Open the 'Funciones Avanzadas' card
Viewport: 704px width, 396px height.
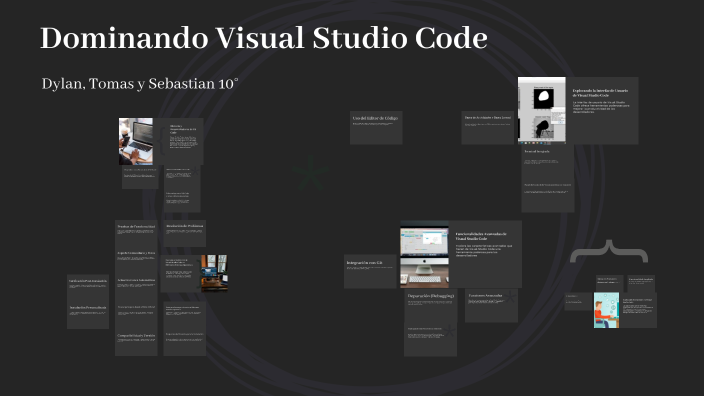(x=491, y=305)
